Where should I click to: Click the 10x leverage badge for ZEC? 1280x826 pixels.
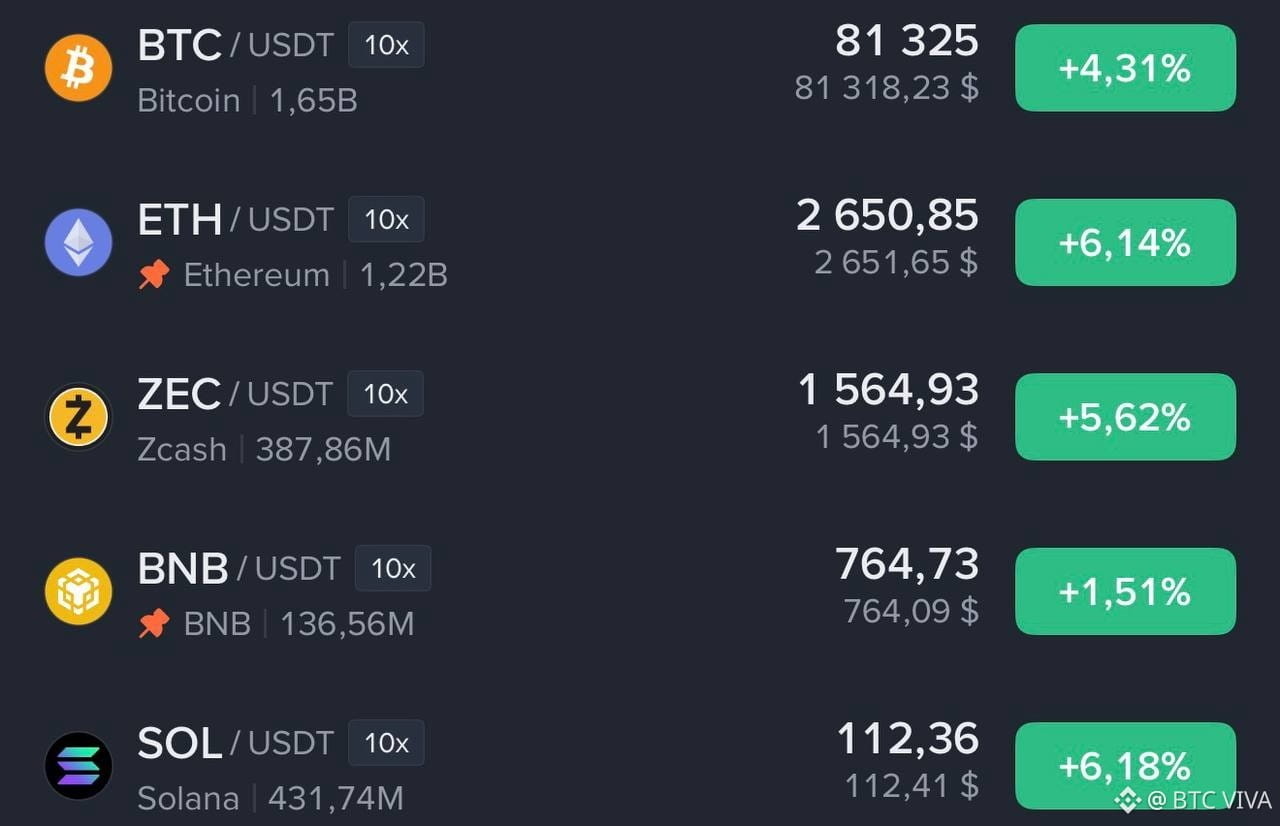click(385, 394)
